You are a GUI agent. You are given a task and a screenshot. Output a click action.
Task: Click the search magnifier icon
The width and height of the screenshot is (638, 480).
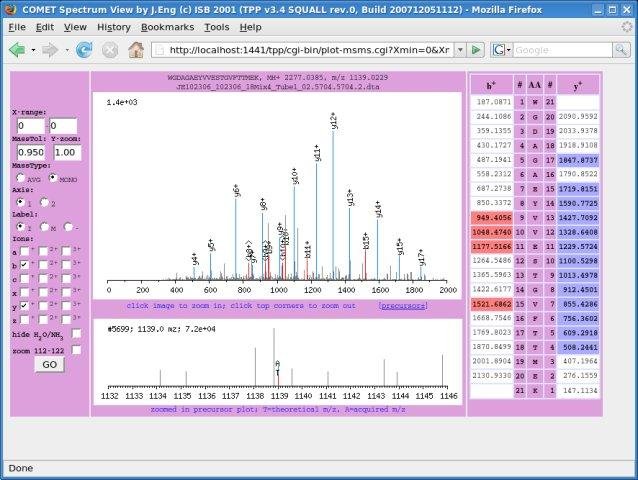(x=621, y=49)
